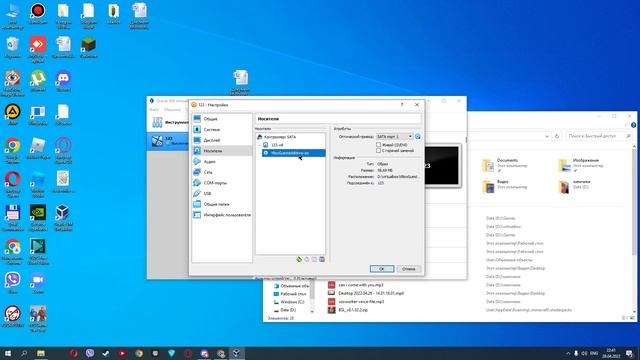Select the Контроллер: SATA tree item
The height and width of the screenshot is (360, 640).
(280, 137)
